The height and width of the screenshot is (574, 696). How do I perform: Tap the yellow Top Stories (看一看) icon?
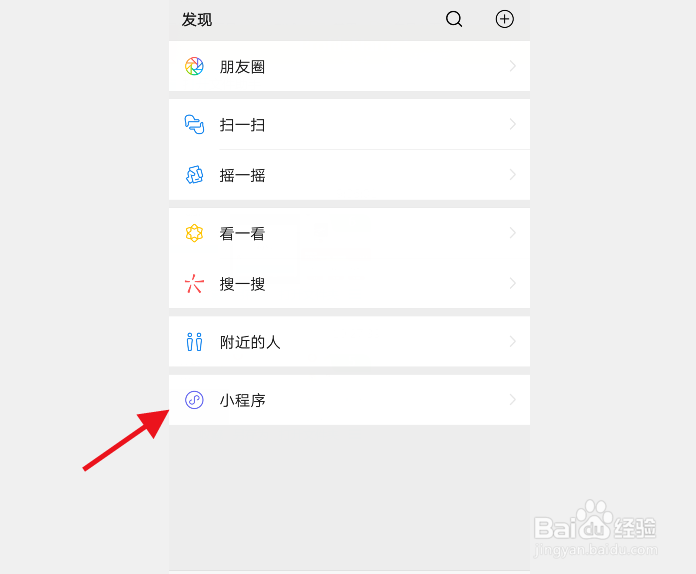point(194,233)
